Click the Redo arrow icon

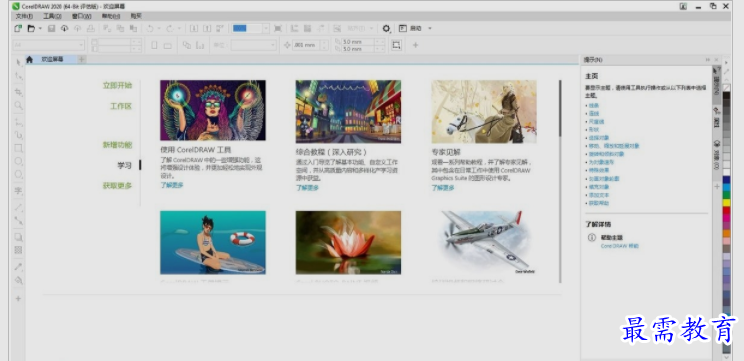170,28
